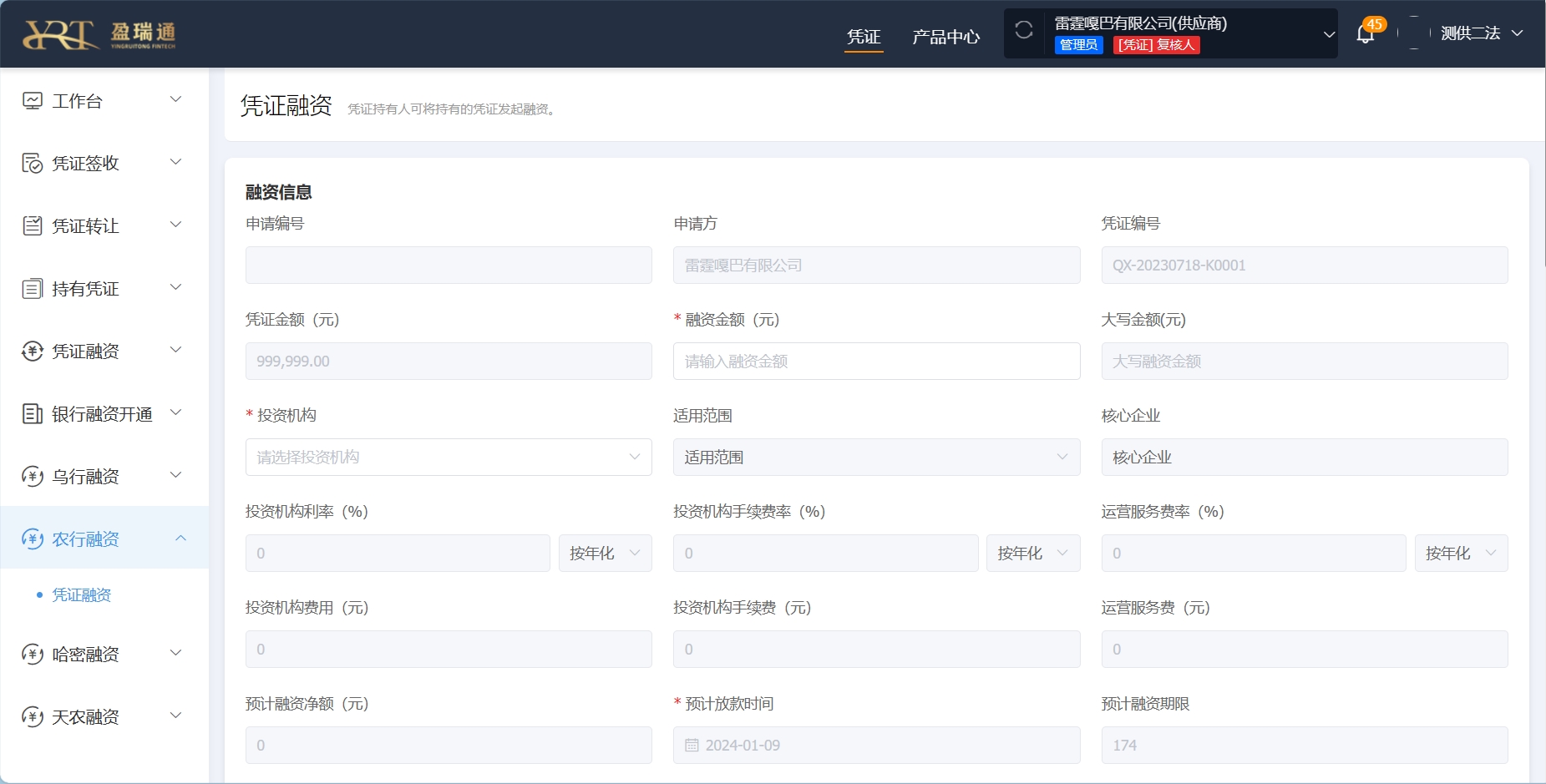Click the 大写金额 field
Image resolution: width=1546 pixels, height=784 pixels.
[x=1305, y=361]
